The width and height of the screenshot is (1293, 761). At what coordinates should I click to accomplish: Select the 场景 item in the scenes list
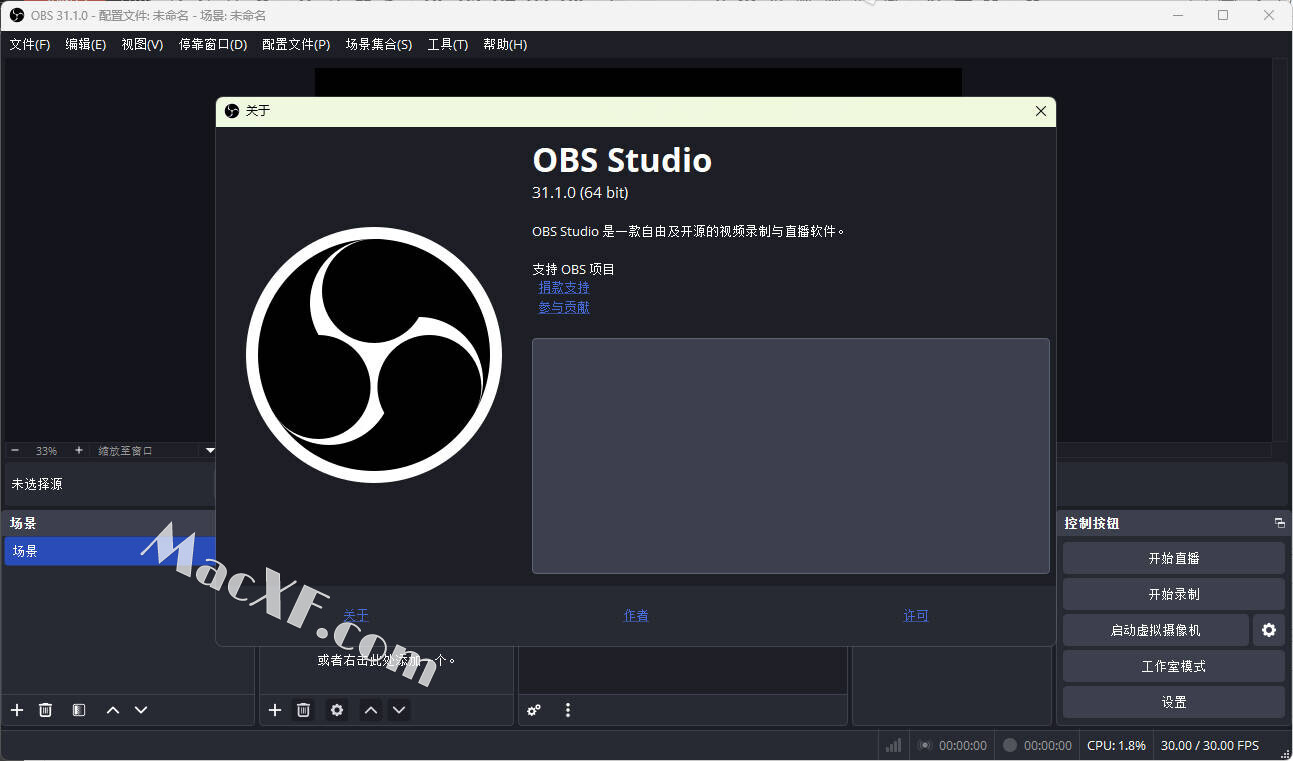click(110, 551)
